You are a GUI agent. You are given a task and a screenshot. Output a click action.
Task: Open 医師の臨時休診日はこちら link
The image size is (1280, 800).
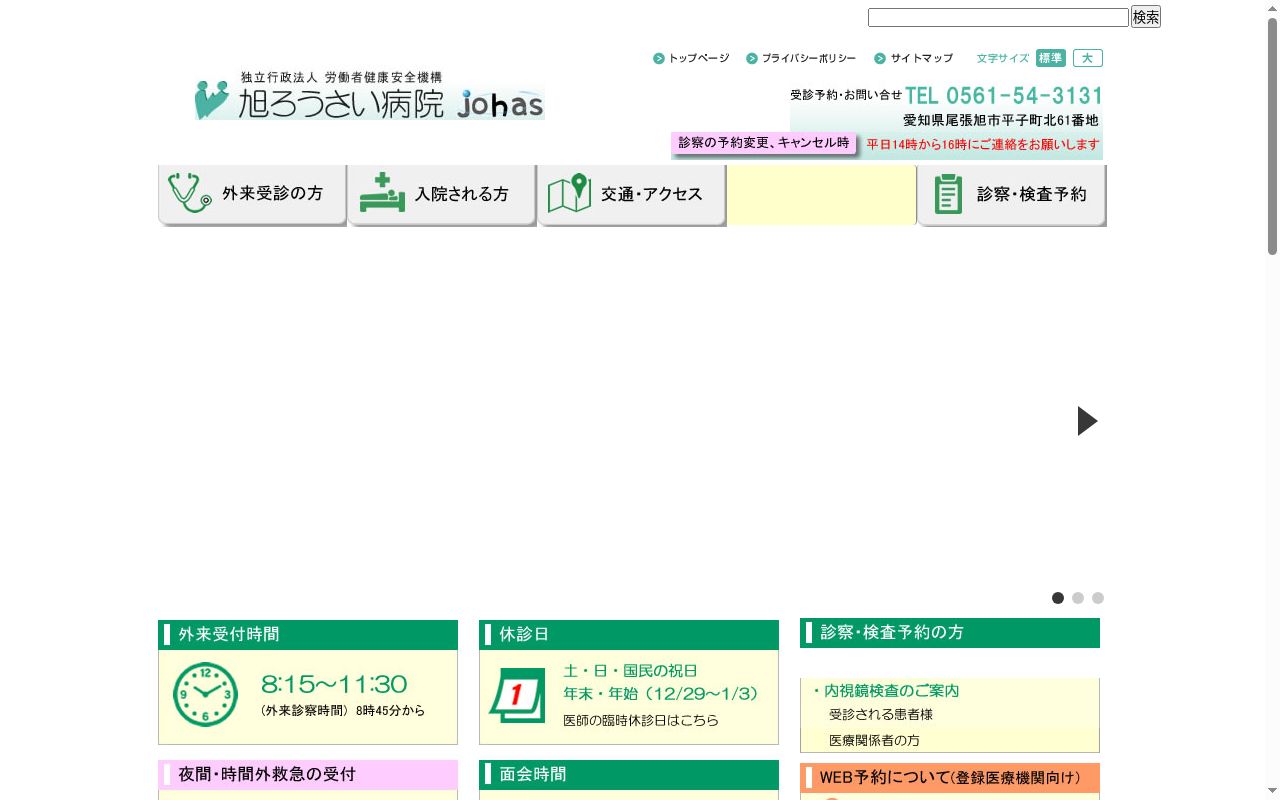click(641, 720)
